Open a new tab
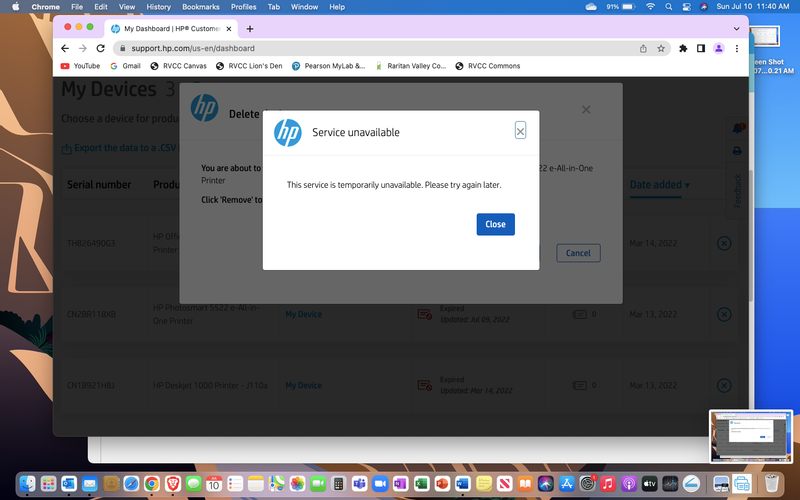 tap(249, 29)
